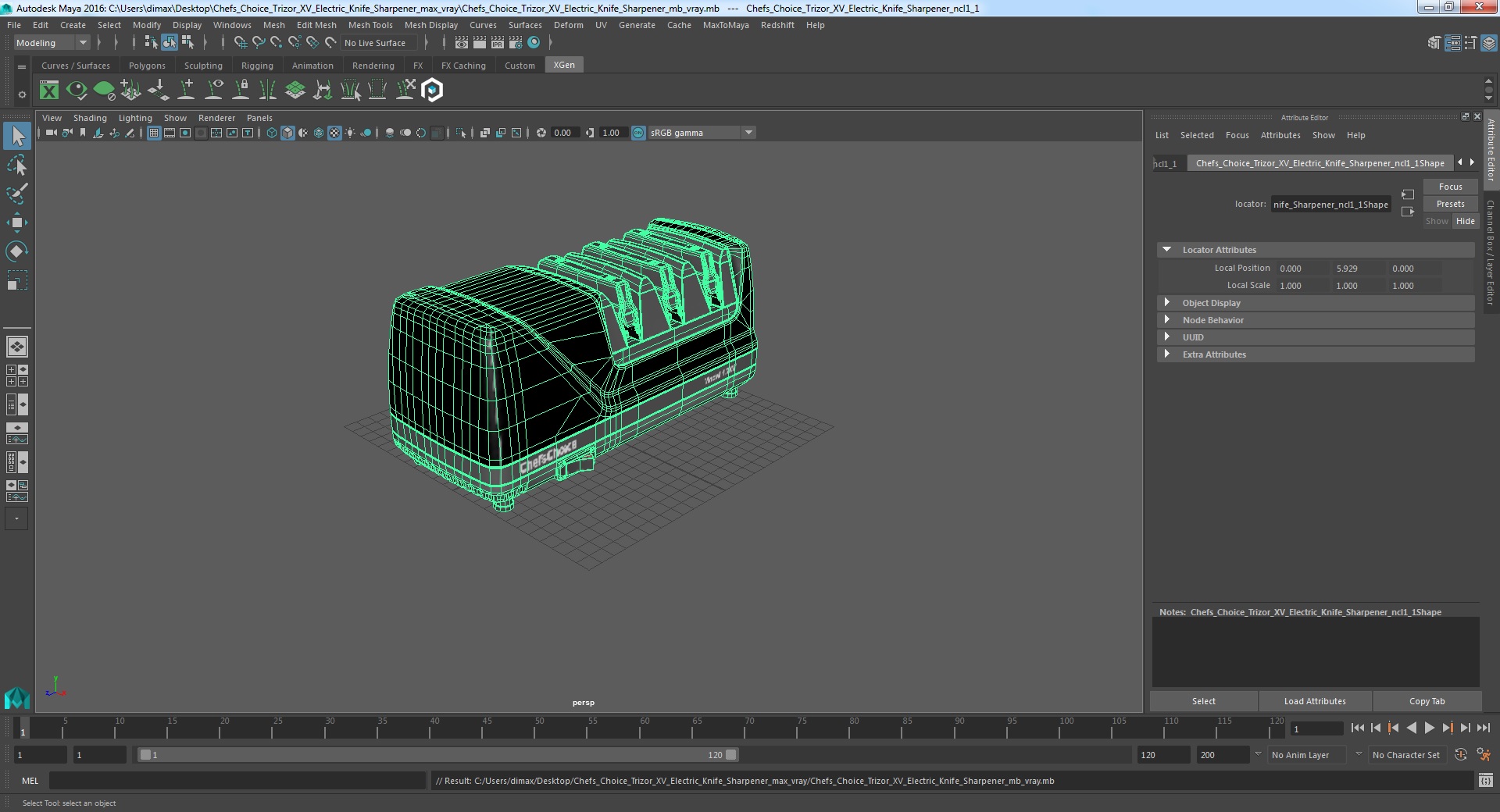Screen dimensions: 1500x812
Task: Expand the UUID section
Action: point(1167,337)
